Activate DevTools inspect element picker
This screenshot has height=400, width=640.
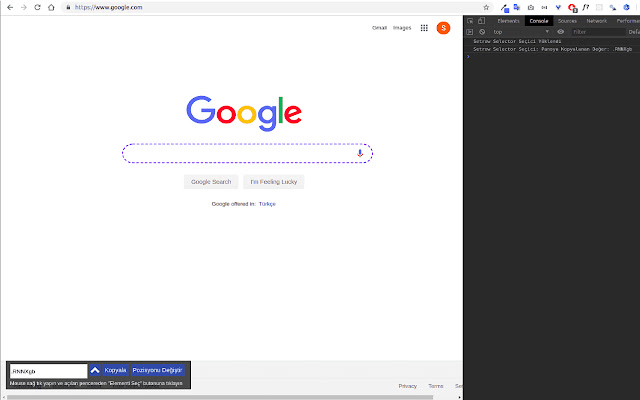pos(470,21)
